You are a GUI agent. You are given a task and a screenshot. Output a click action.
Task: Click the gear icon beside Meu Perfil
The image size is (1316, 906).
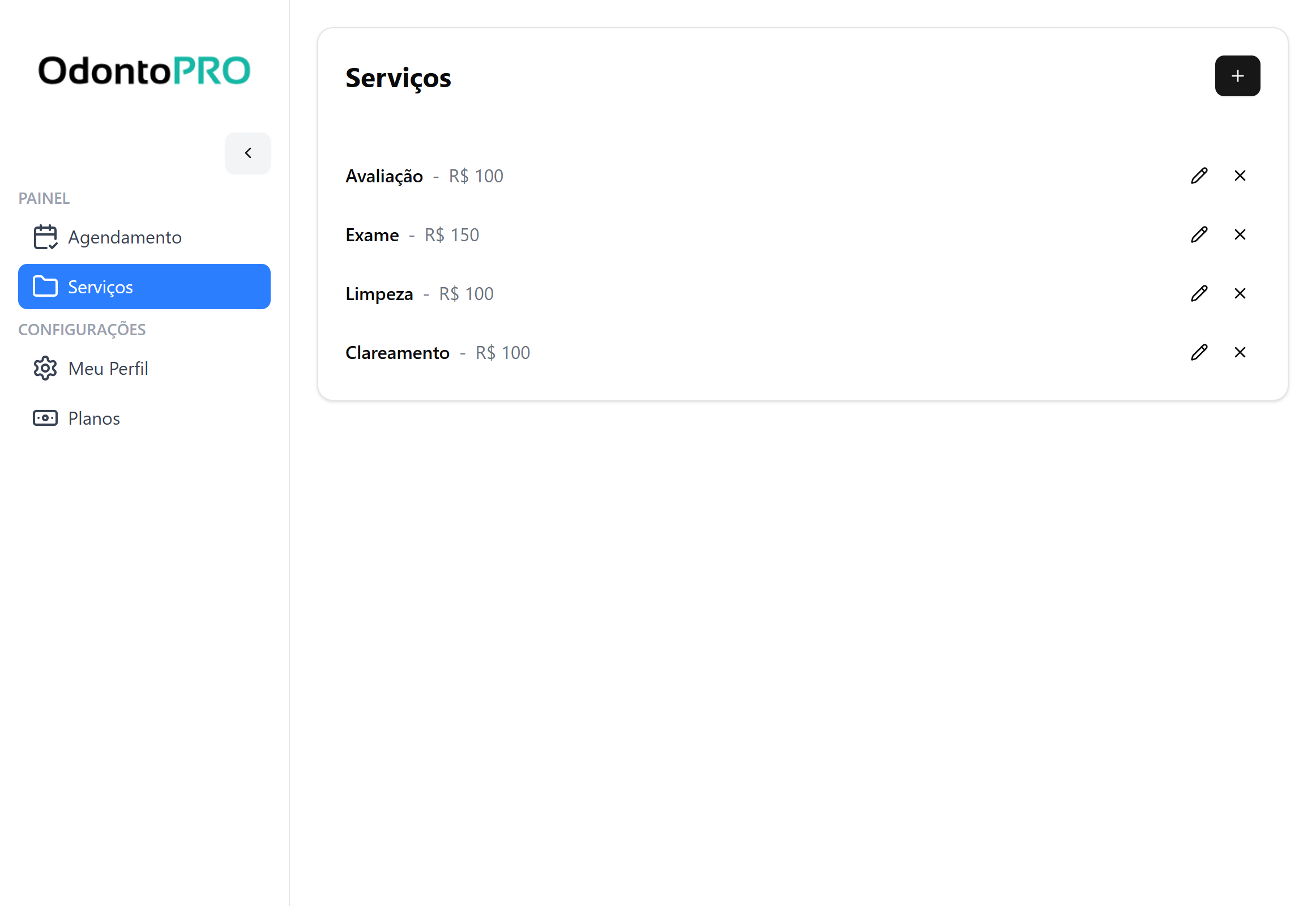45,369
